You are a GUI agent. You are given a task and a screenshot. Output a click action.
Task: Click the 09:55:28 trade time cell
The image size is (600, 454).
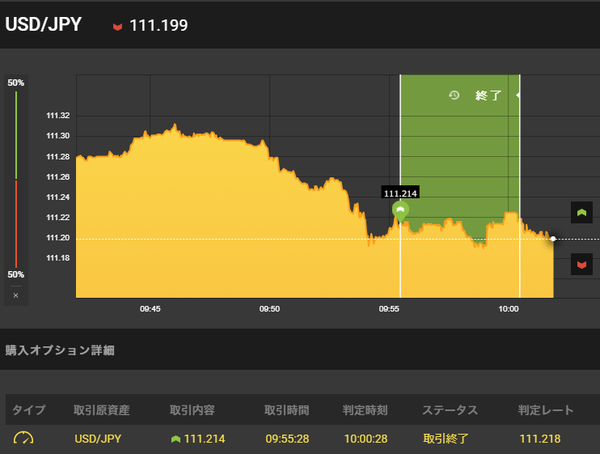(x=287, y=439)
